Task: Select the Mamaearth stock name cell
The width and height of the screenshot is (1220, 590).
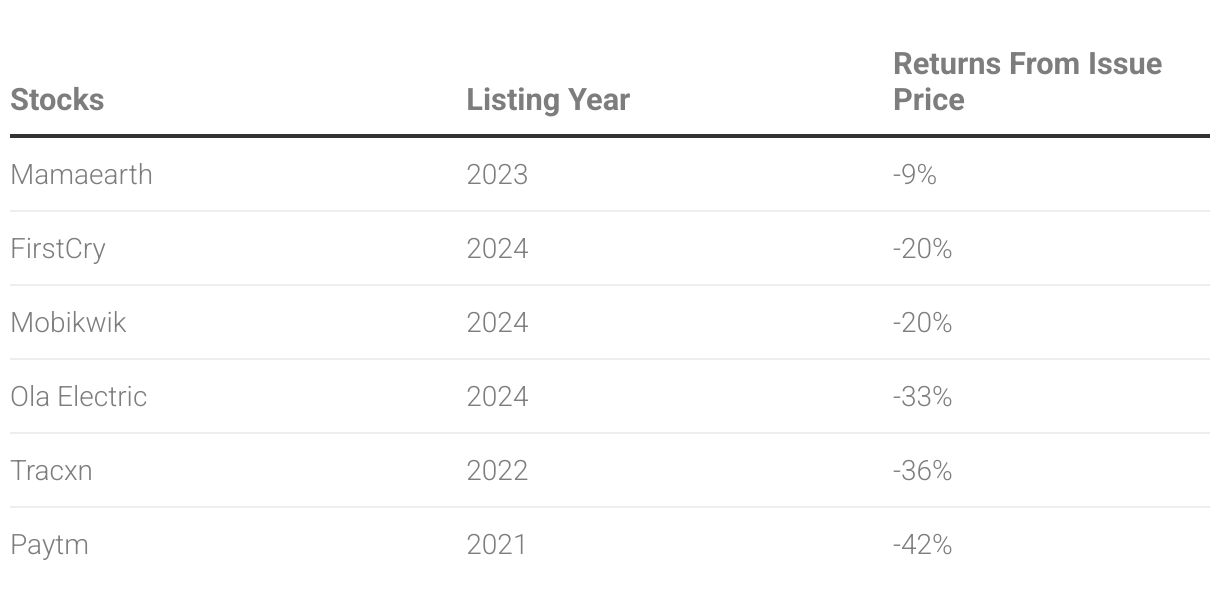Action: [82, 175]
